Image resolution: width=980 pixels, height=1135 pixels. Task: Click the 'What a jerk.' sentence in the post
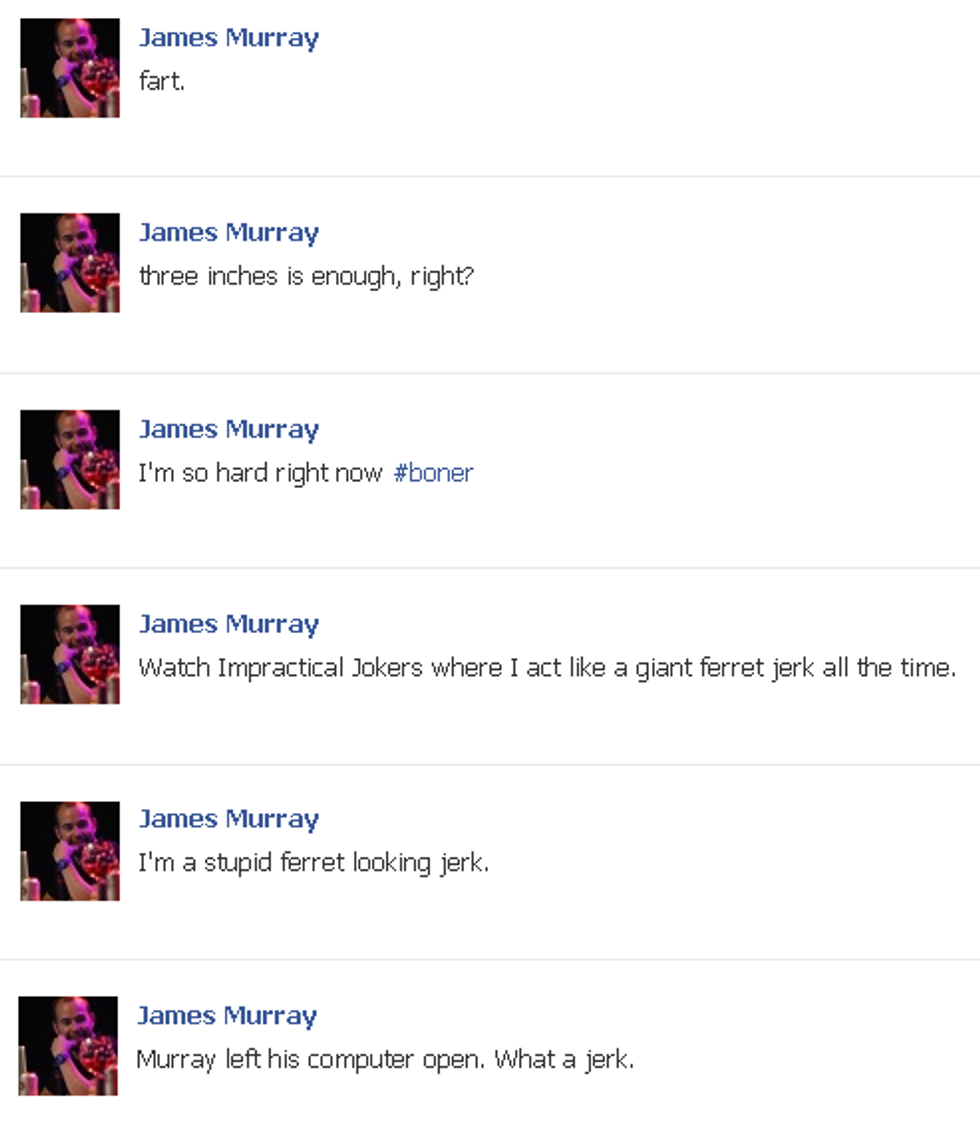click(x=564, y=1060)
